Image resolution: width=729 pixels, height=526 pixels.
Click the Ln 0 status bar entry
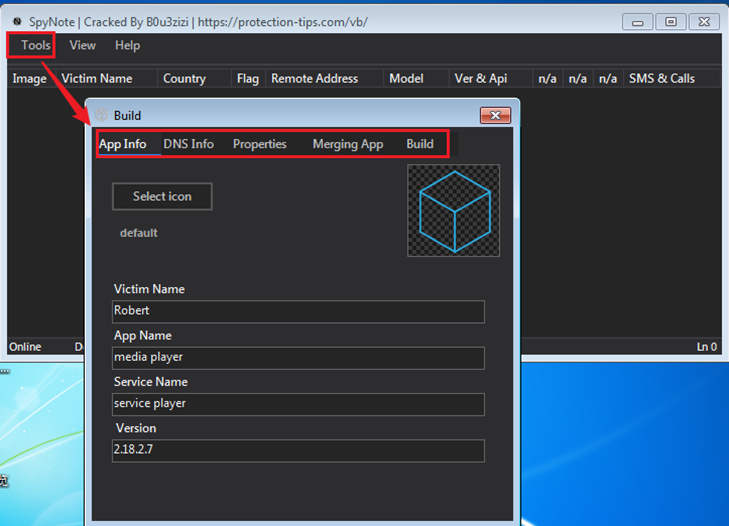pyautogui.click(x=707, y=347)
